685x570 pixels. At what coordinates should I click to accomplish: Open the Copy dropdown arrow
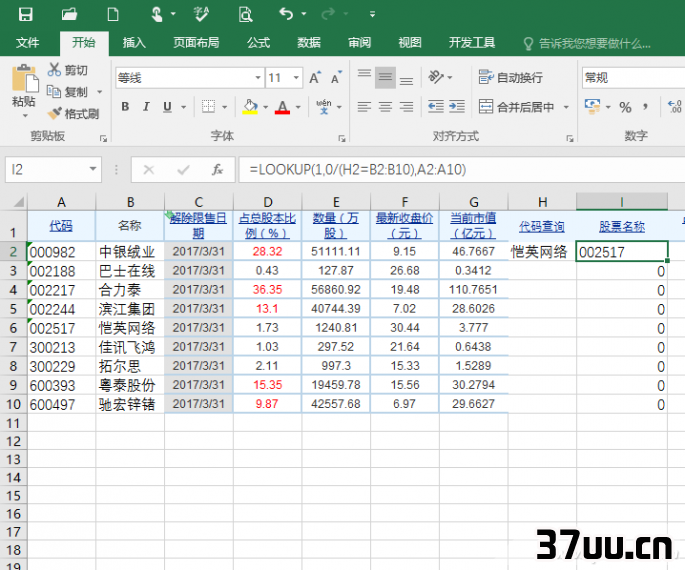click(100, 92)
